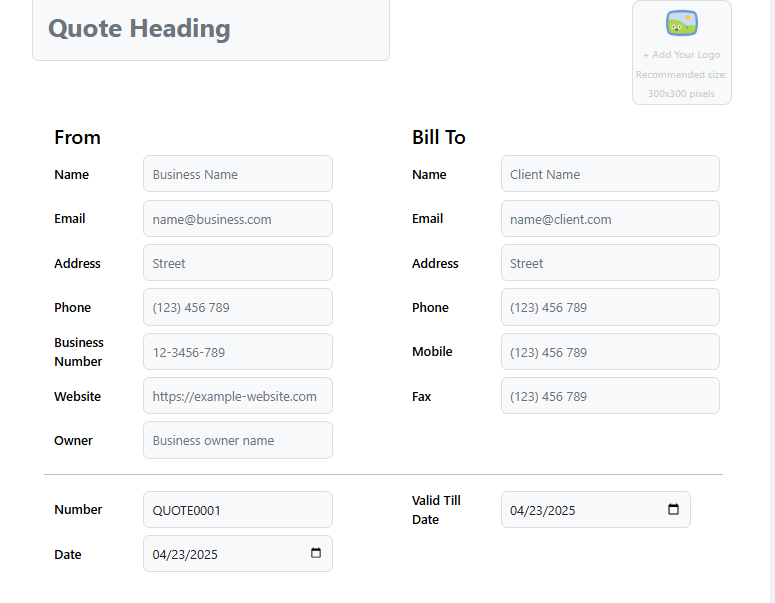Click the Bill To Phone field

point(609,307)
